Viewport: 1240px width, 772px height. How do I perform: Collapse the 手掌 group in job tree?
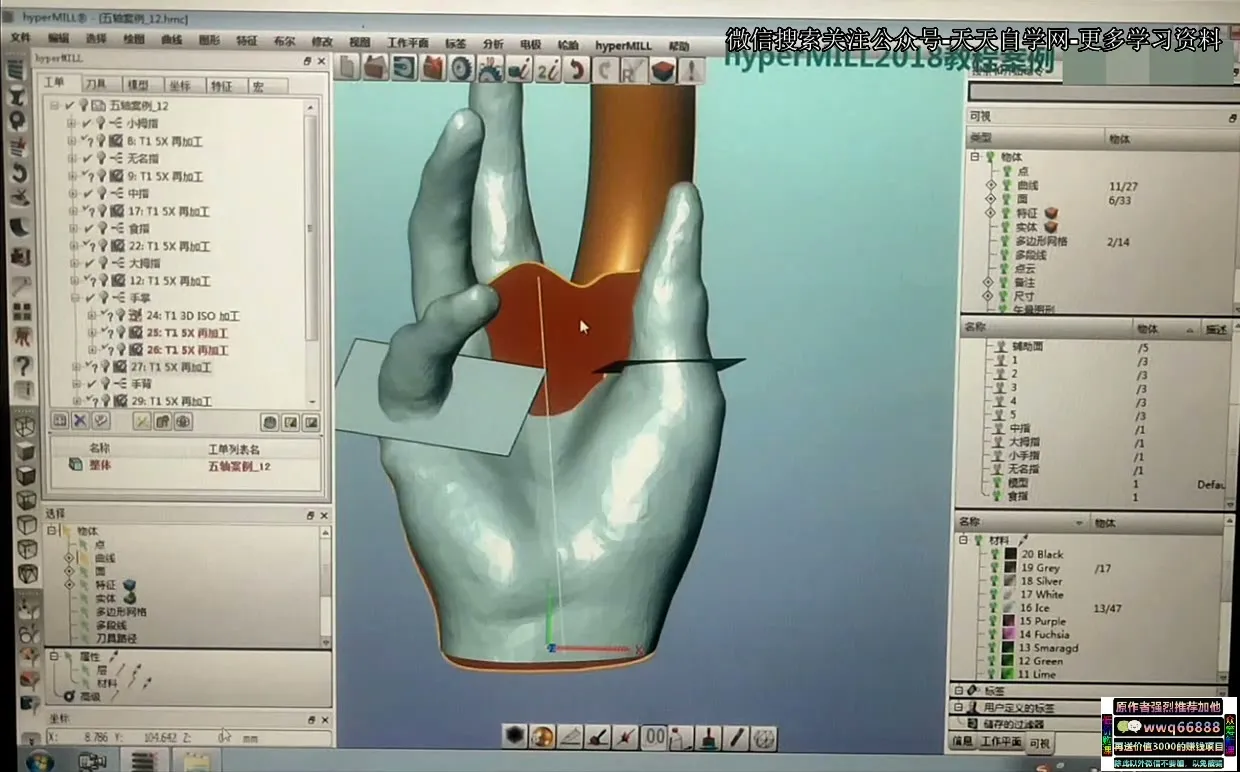pos(74,298)
